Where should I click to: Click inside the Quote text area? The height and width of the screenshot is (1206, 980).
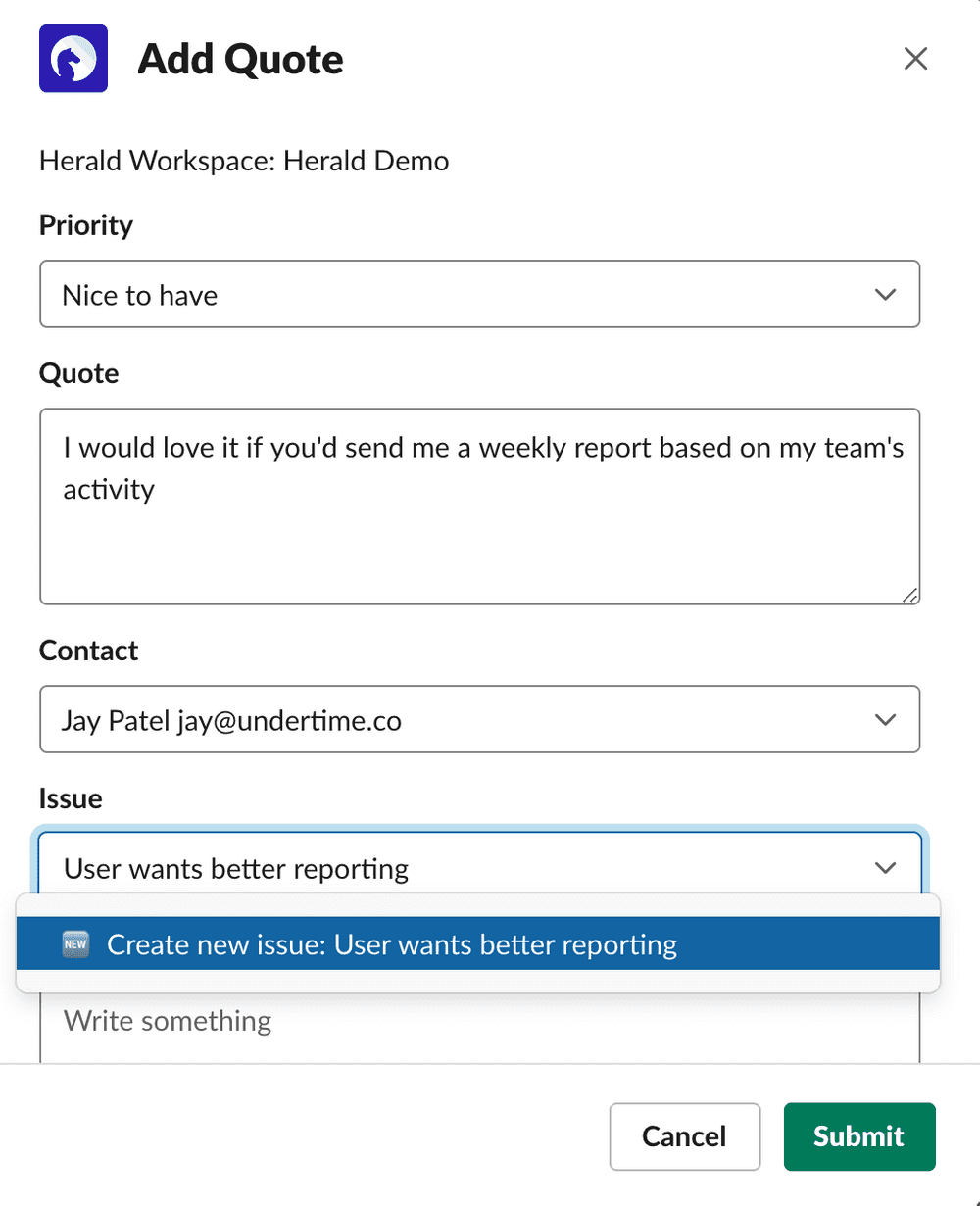pyautogui.click(x=480, y=507)
